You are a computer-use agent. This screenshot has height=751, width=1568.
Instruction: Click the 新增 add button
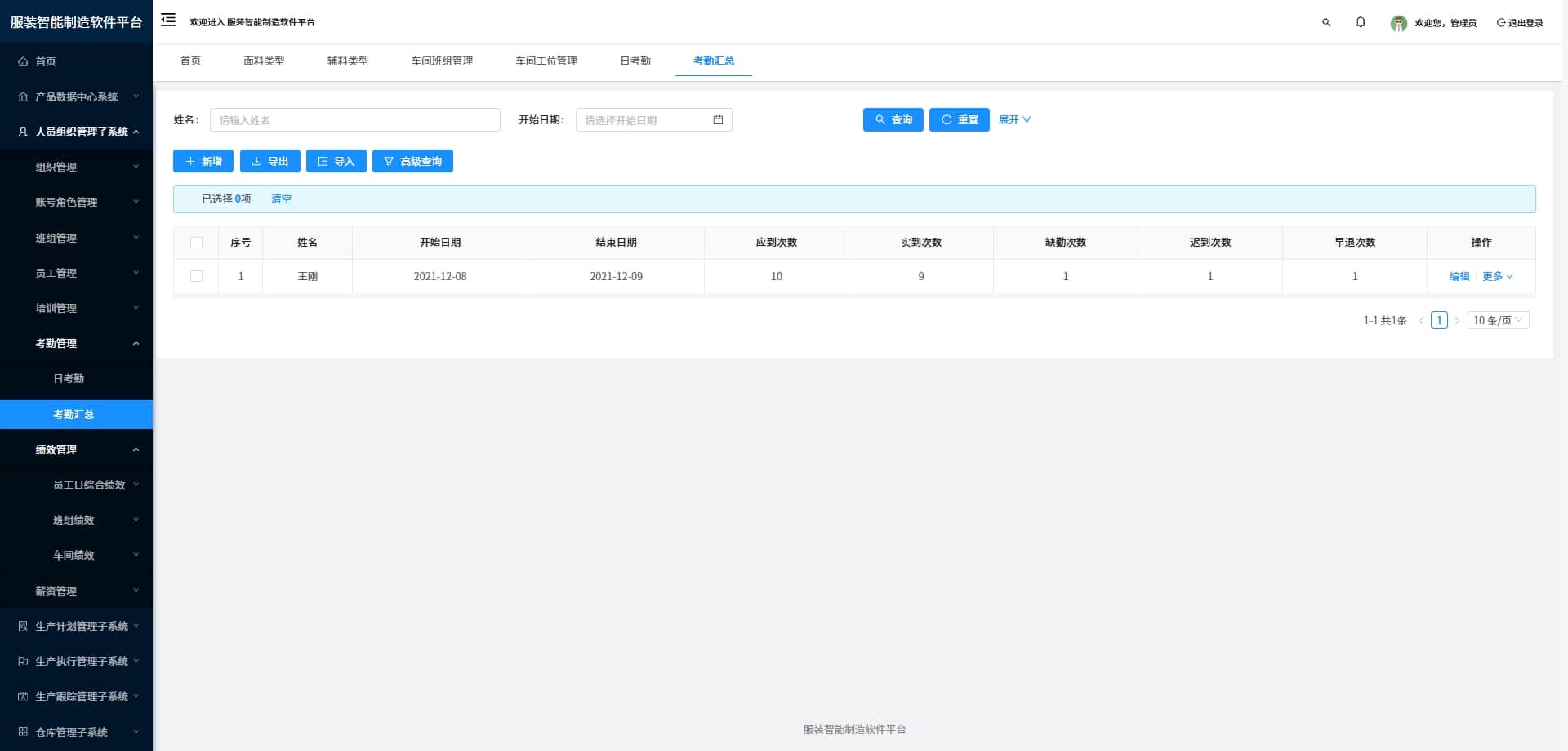coord(203,161)
